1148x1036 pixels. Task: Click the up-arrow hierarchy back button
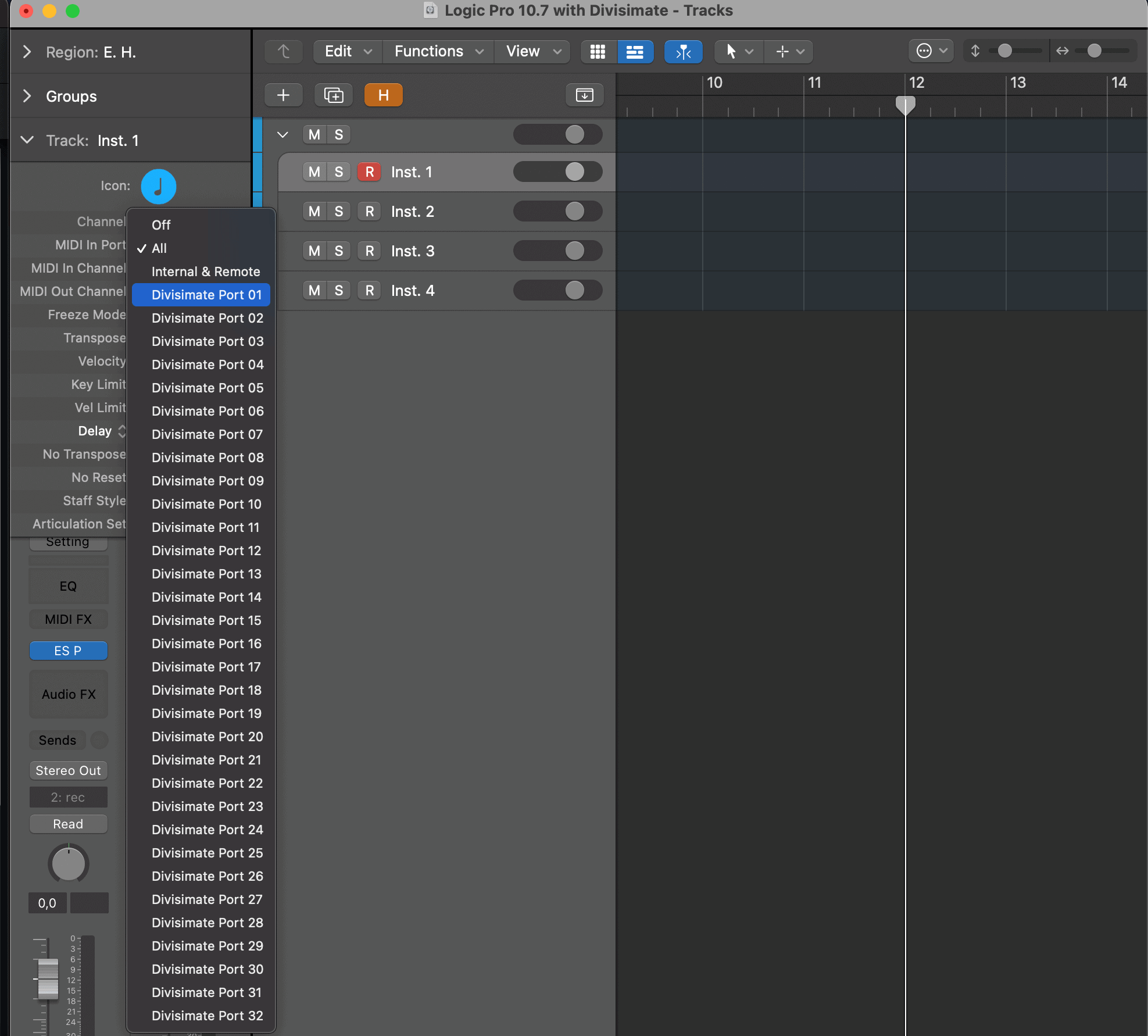[x=284, y=51]
